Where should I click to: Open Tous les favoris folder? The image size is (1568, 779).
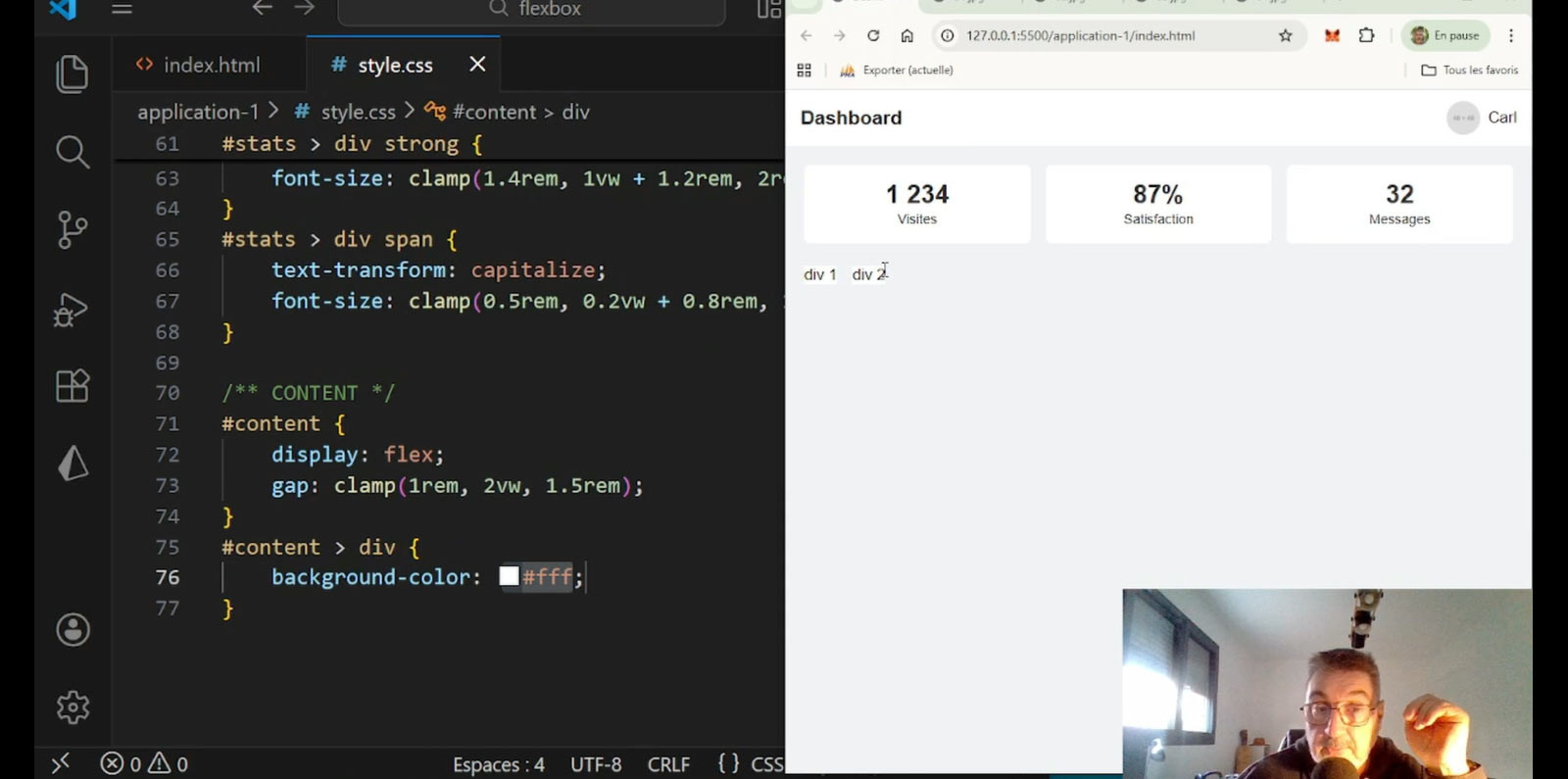1470,71
